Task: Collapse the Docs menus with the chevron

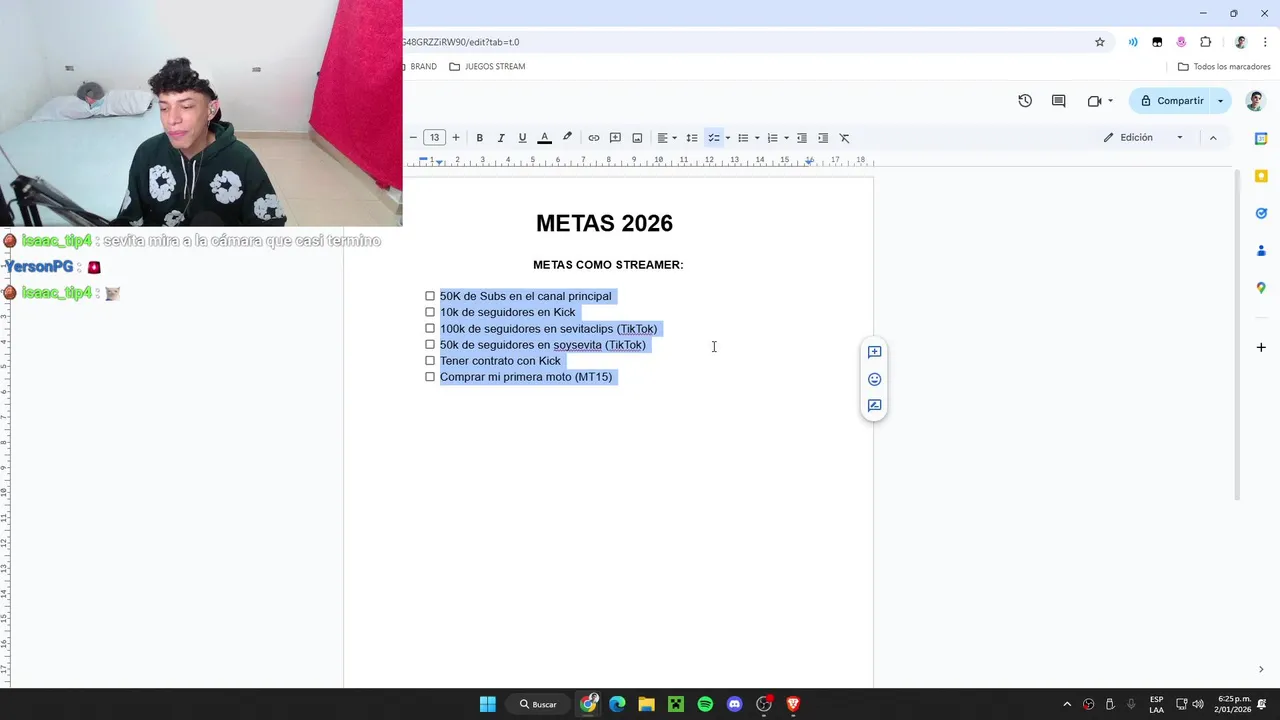Action: click(x=1213, y=138)
